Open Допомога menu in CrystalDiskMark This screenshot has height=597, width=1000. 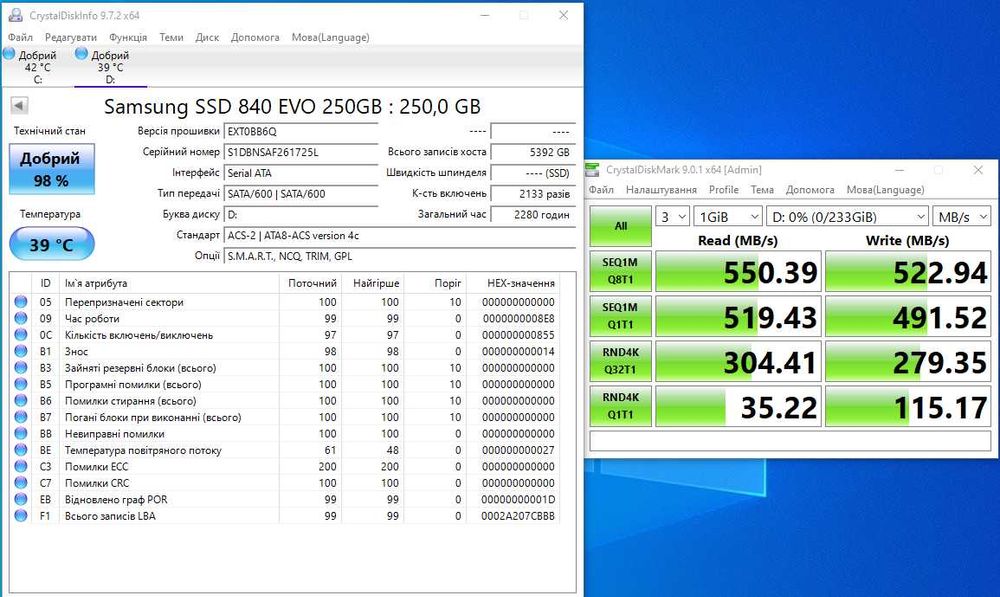[810, 189]
